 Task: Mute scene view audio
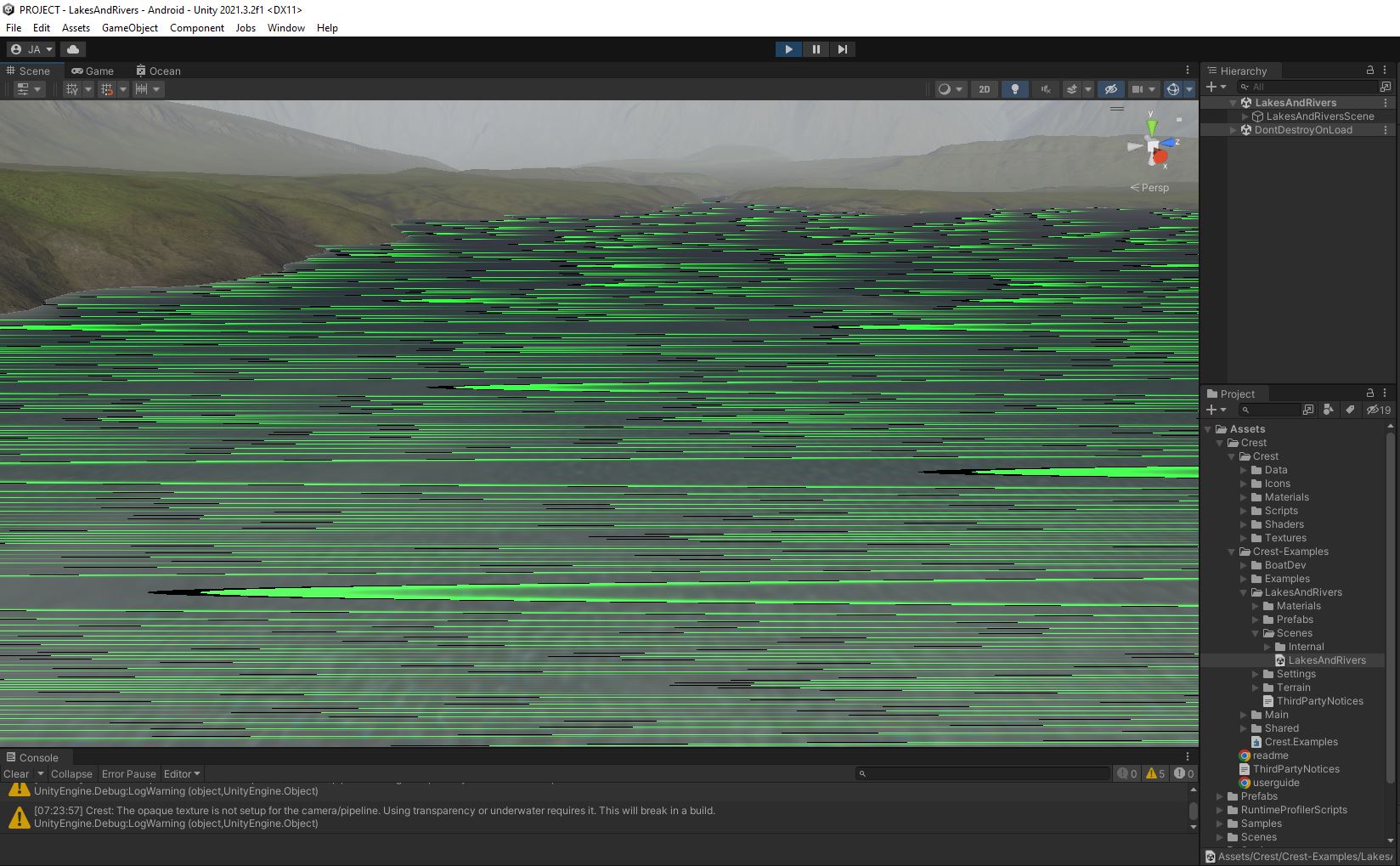(x=1046, y=89)
